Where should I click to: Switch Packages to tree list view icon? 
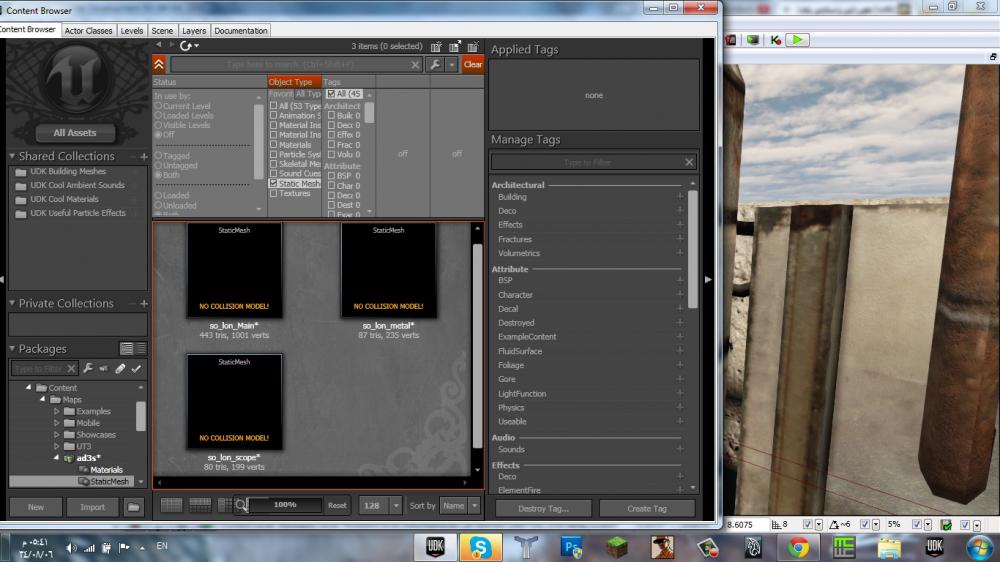[x=127, y=348]
